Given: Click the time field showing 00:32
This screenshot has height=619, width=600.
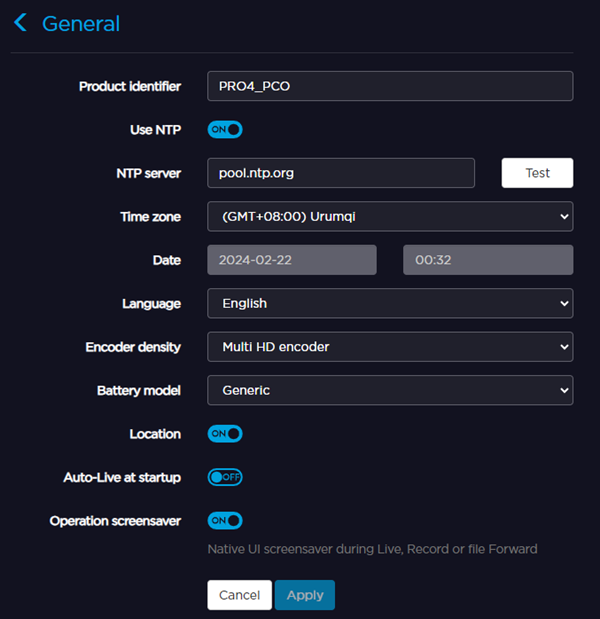Looking at the screenshot, I should 487,260.
